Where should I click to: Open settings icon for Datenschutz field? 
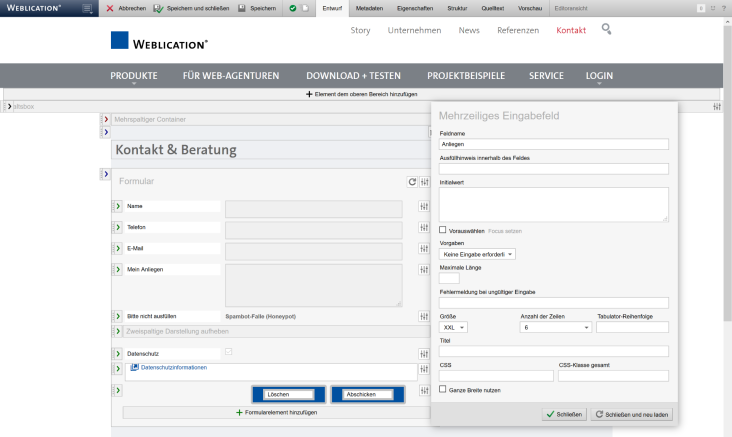pyautogui.click(x=424, y=354)
